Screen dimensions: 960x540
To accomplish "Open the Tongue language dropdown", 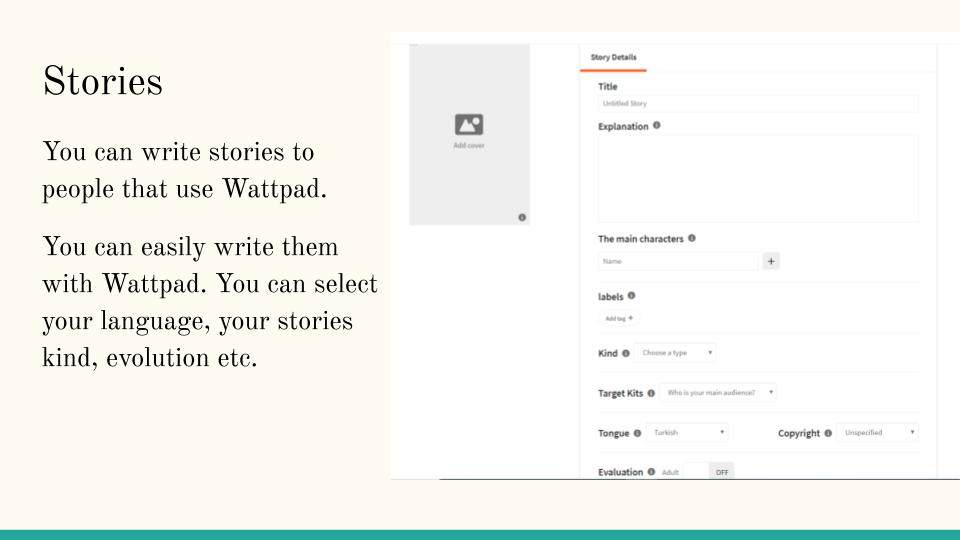I will coord(687,433).
